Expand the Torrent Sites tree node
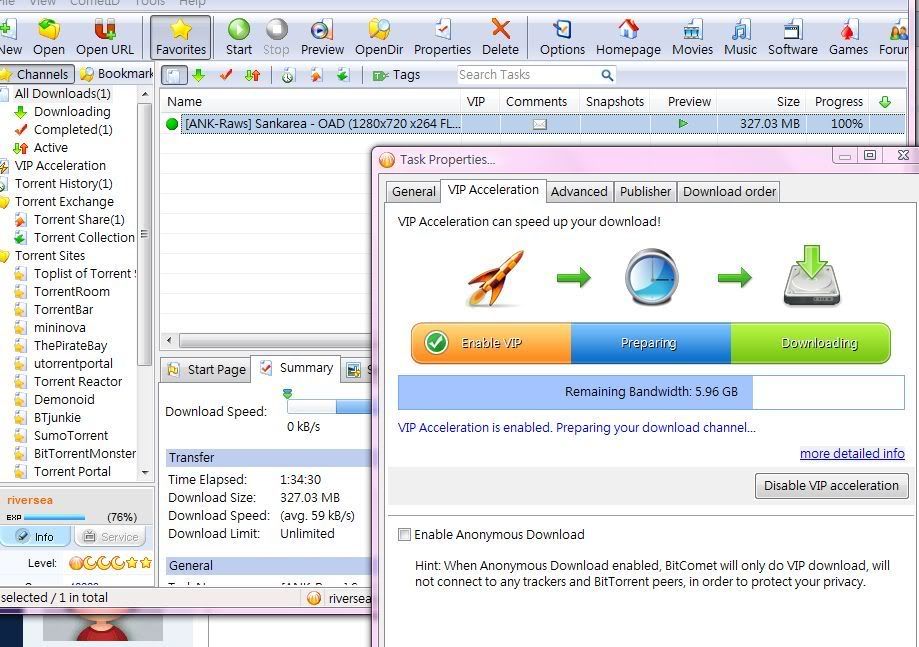The height and width of the screenshot is (647, 919). [5, 256]
